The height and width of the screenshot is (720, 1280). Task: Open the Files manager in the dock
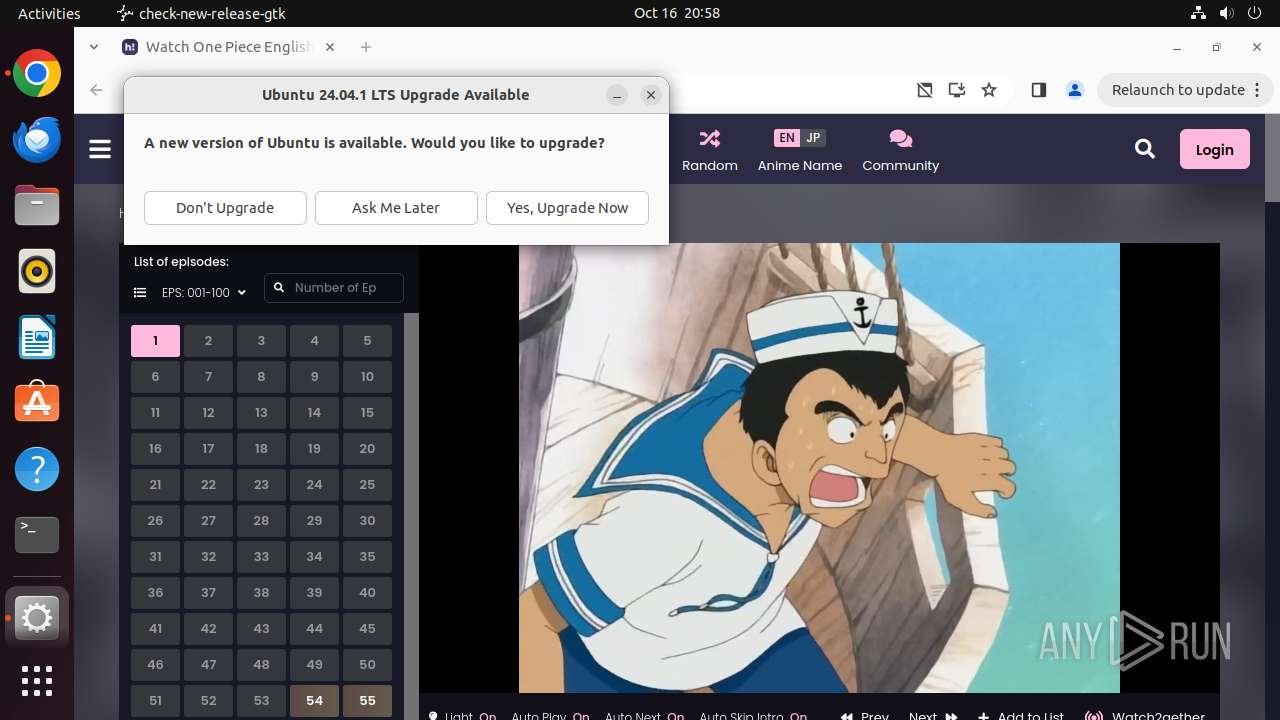tap(37, 205)
